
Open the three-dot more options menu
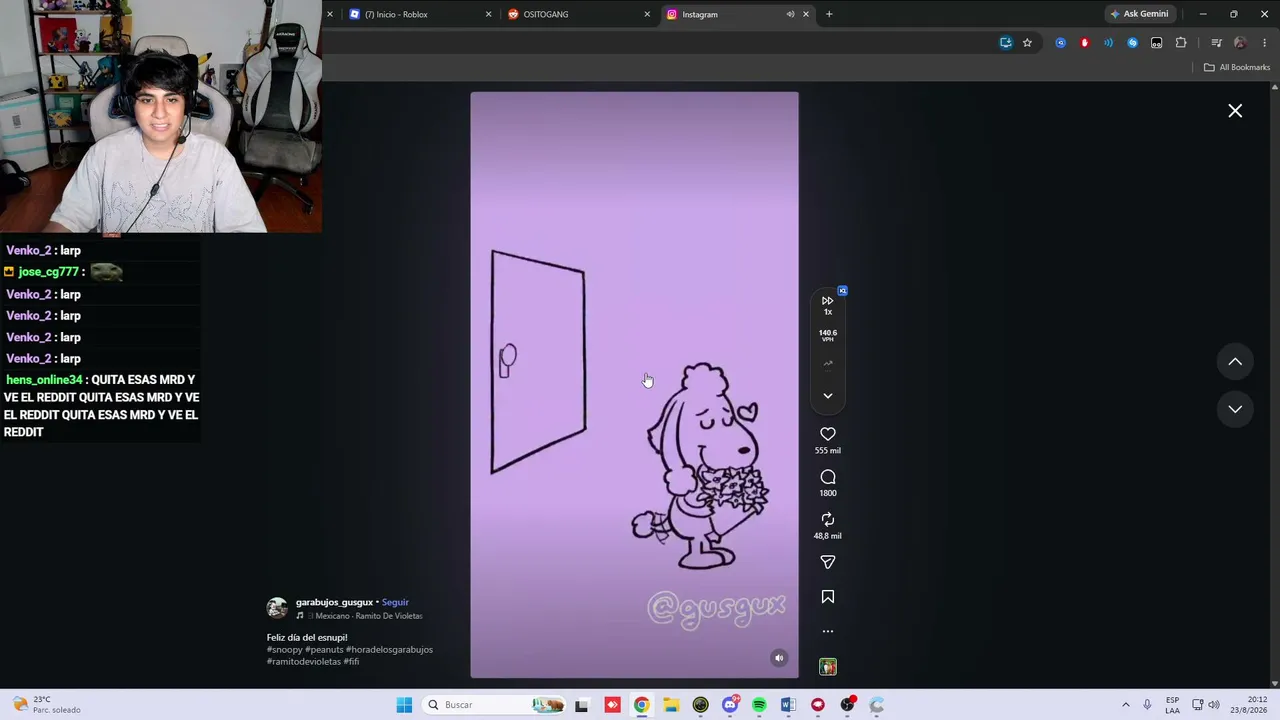(828, 631)
